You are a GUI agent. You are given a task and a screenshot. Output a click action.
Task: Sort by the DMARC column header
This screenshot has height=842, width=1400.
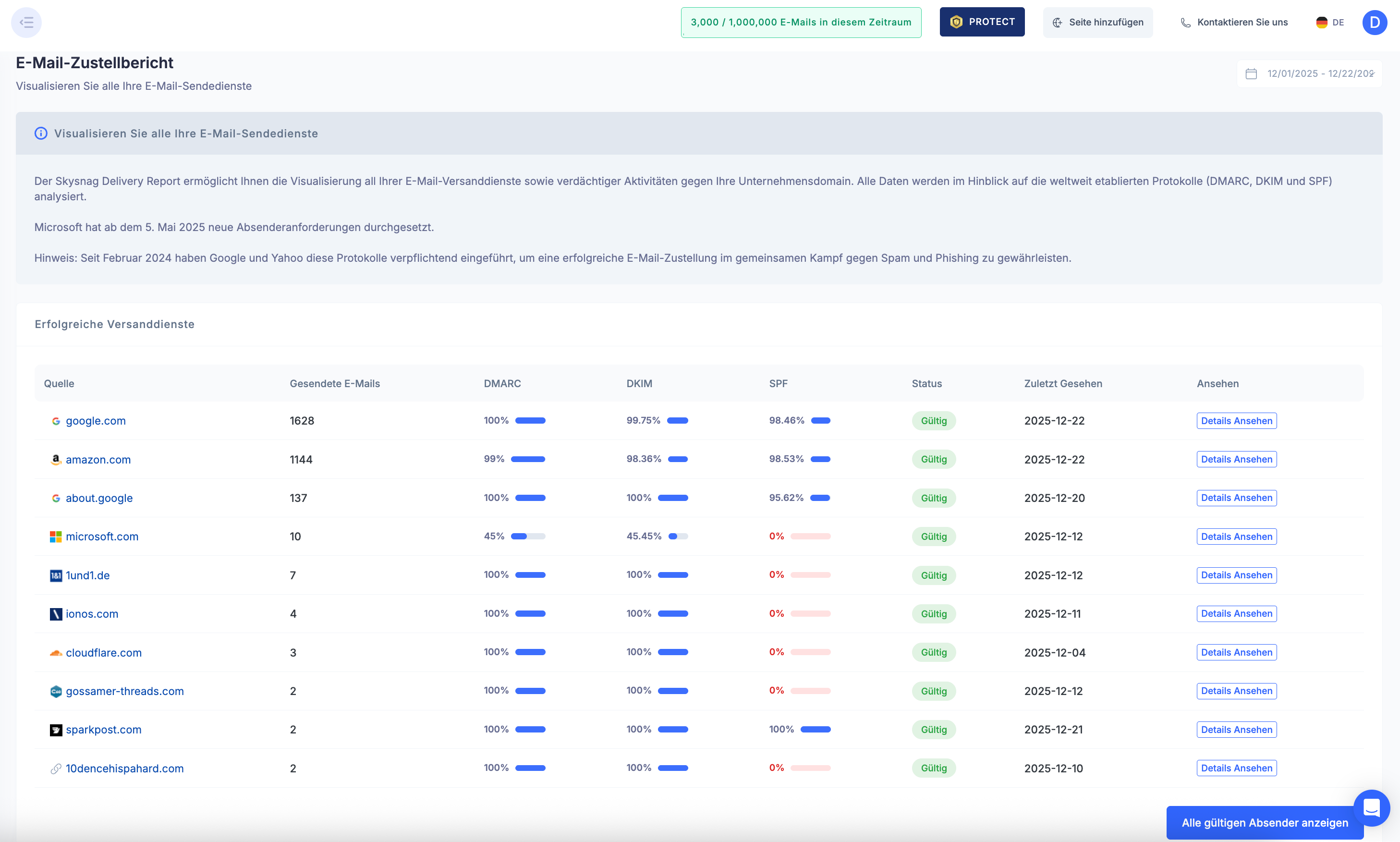pyautogui.click(x=502, y=384)
